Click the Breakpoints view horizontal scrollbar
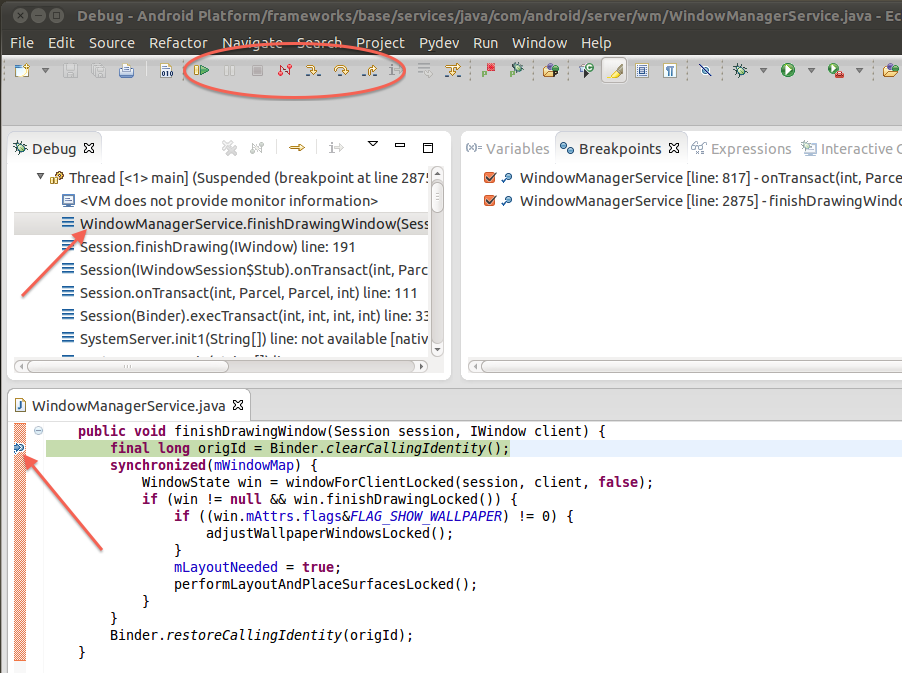The image size is (902, 673). point(691,366)
